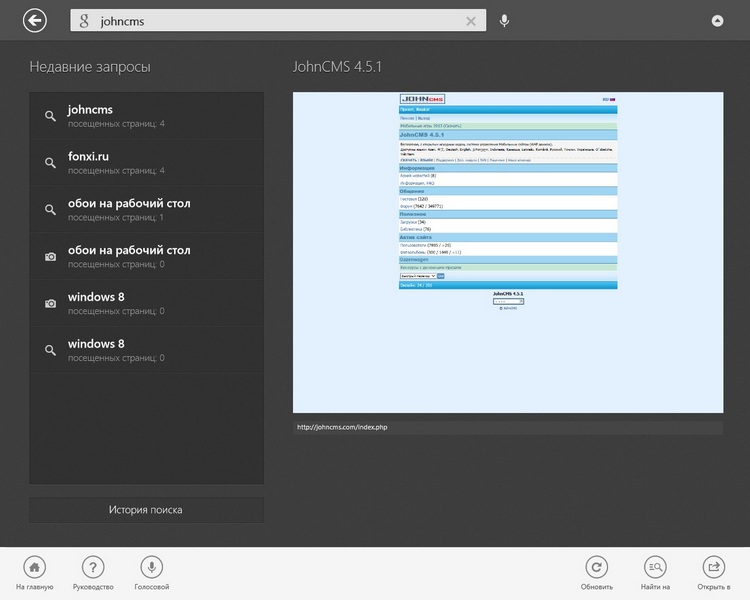The width and height of the screenshot is (750, 600).
Task: Open обои на рабочий стол image search entry
Action: pyautogui.click(x=146, y=256)
